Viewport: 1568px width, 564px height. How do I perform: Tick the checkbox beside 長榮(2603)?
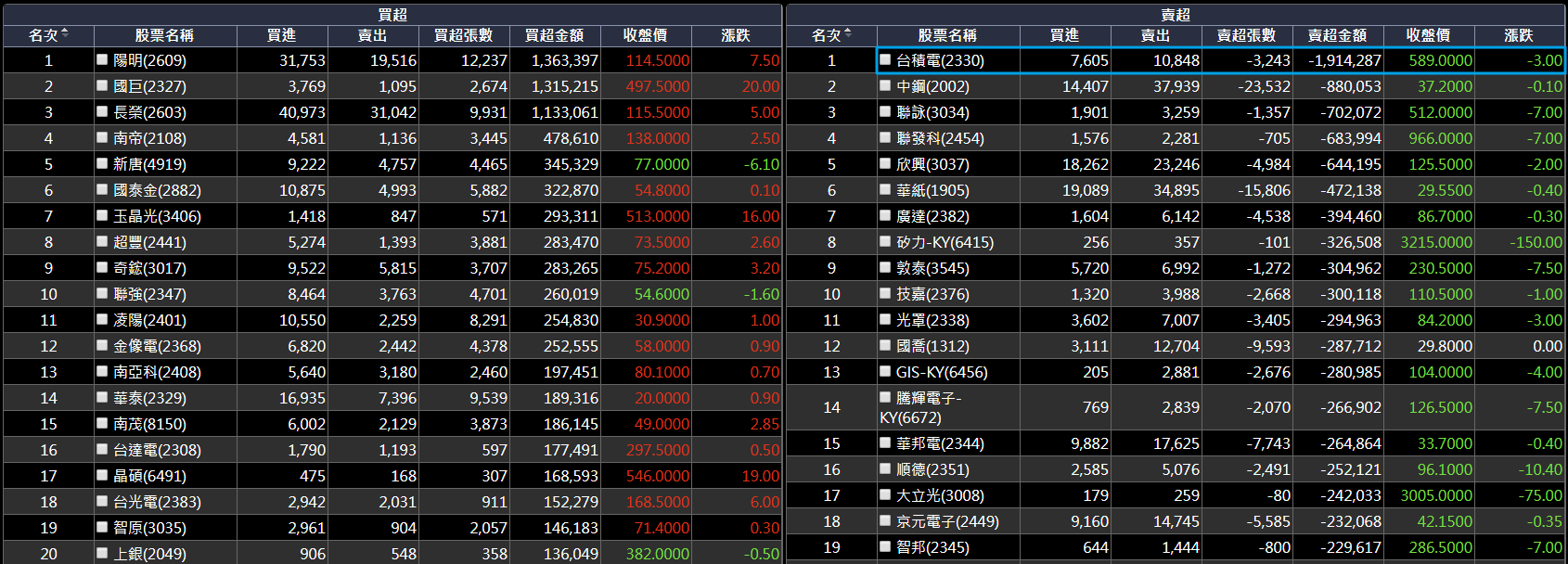click(102, 111)
